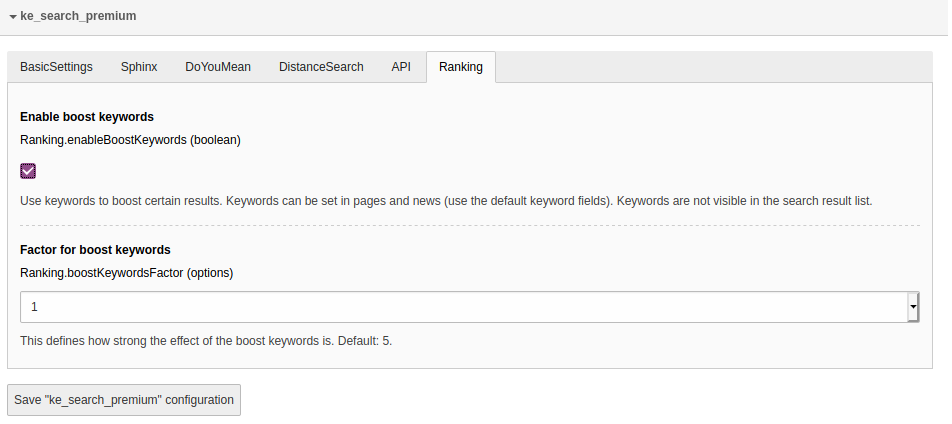
Task: Go to the DistanceSearch tab
Action: (321, 67)
